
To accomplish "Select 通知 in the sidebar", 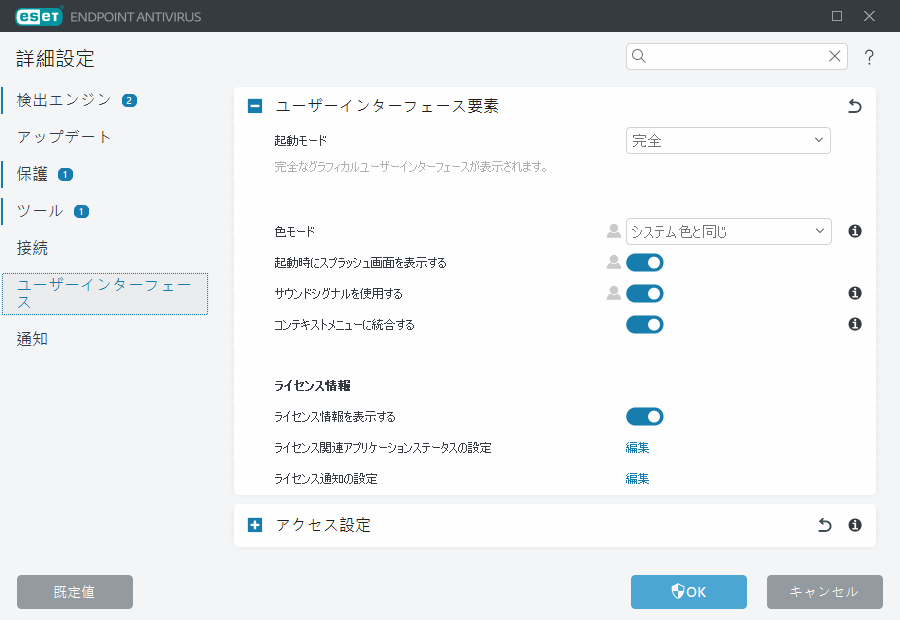I will tap(31, 339).
